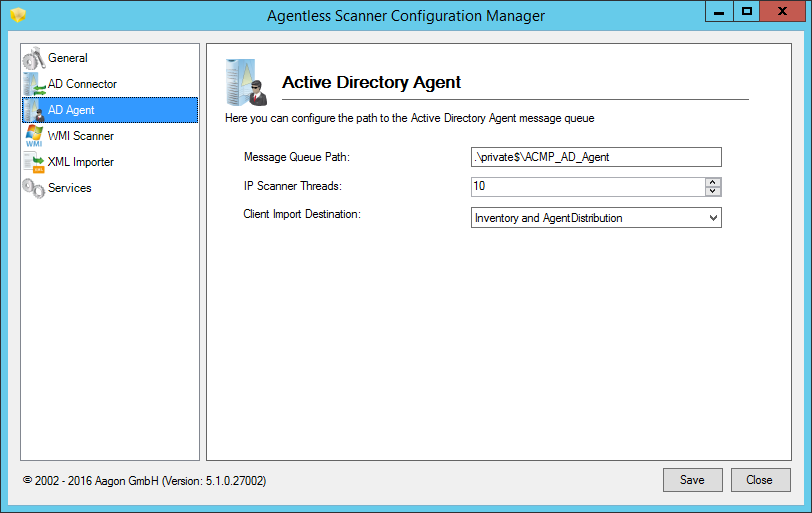The width and height of the screenshot is (812, 513).
Task: Open the XML Importer page
Action: [110, 162]
